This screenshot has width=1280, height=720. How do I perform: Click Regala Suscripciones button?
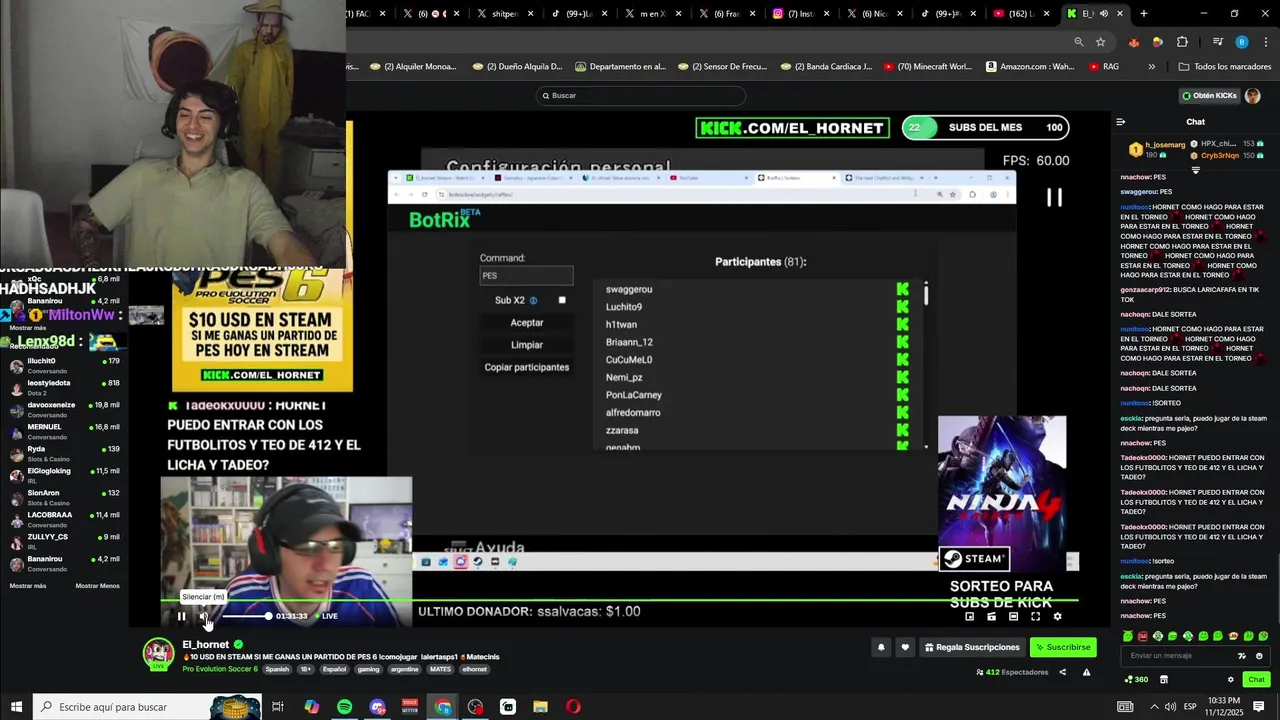(x=972, y=647)
